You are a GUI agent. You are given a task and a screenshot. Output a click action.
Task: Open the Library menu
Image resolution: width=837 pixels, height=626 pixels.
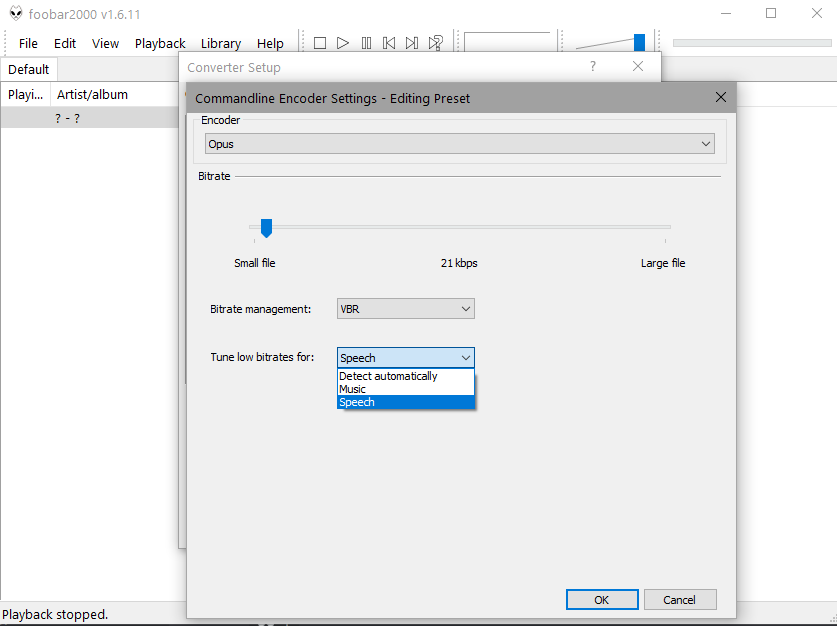(x=221, y=43)
